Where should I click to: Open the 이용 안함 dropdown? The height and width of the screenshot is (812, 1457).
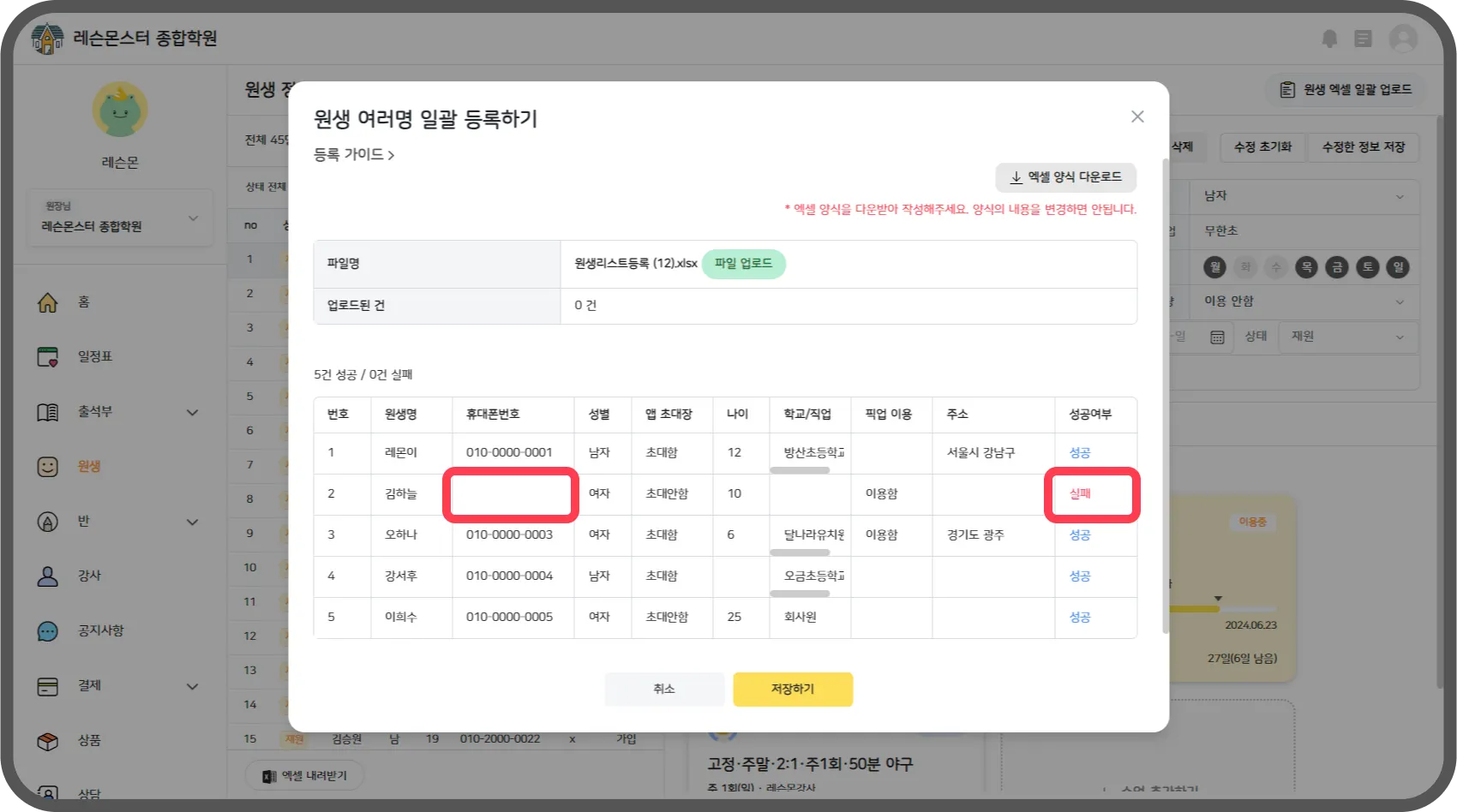(x=1304, y=302)
